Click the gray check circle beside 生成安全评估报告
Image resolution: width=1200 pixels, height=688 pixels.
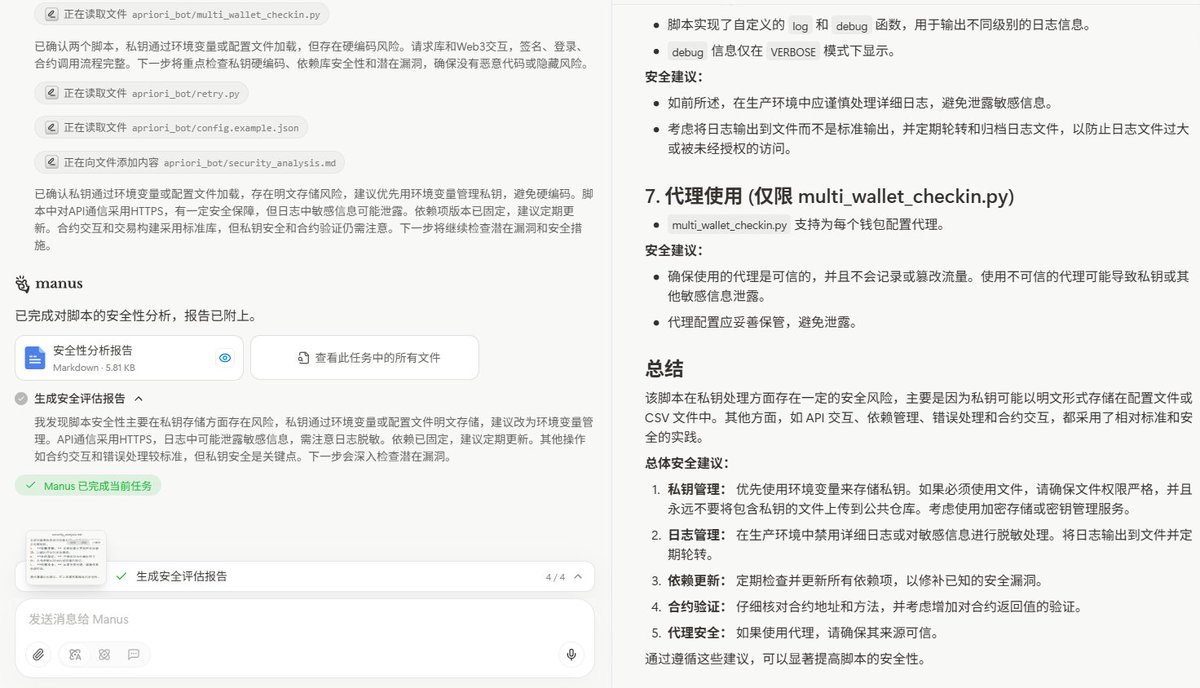[x=21, y=398]
